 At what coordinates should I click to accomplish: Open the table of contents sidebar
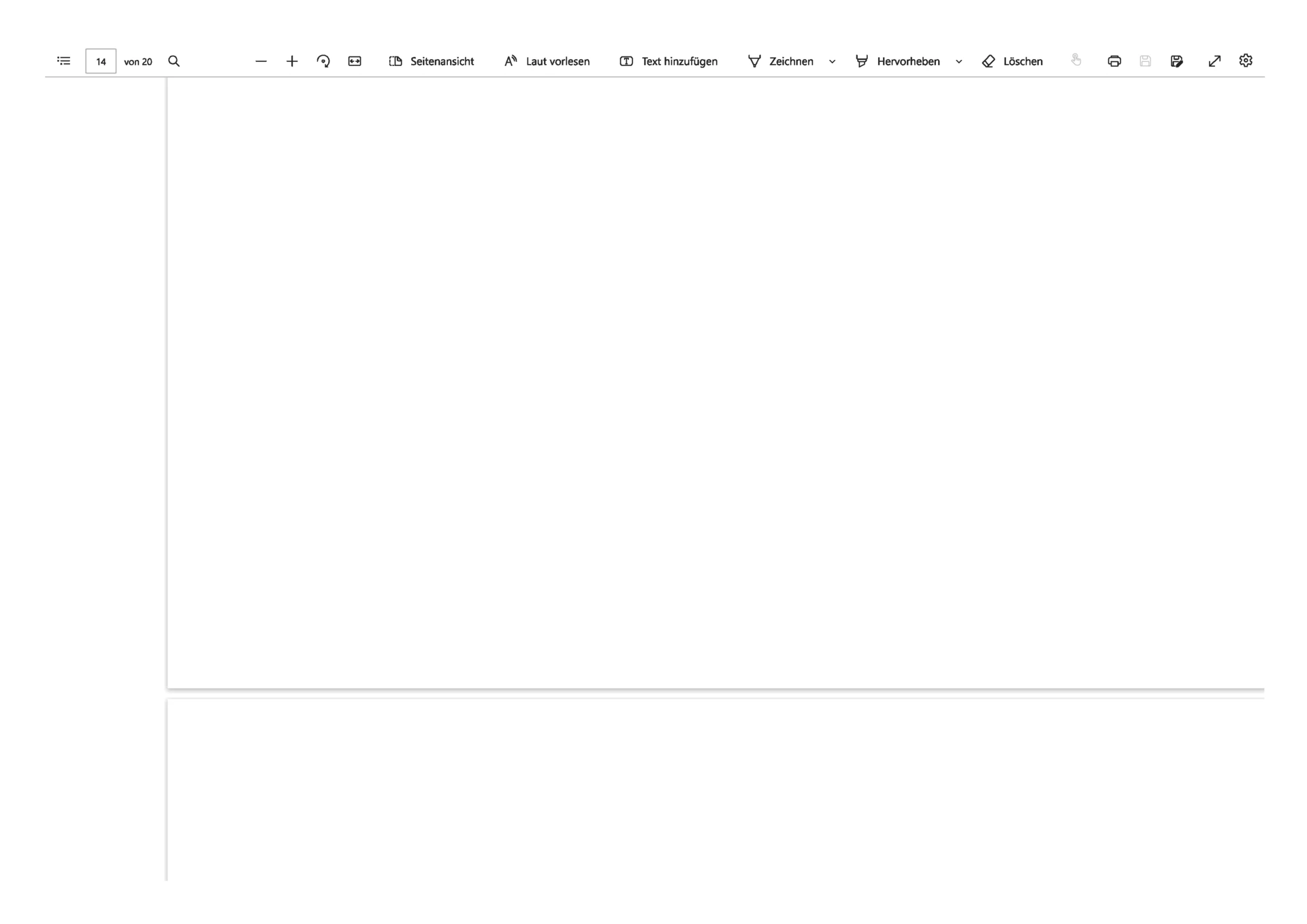pos(63,61)
